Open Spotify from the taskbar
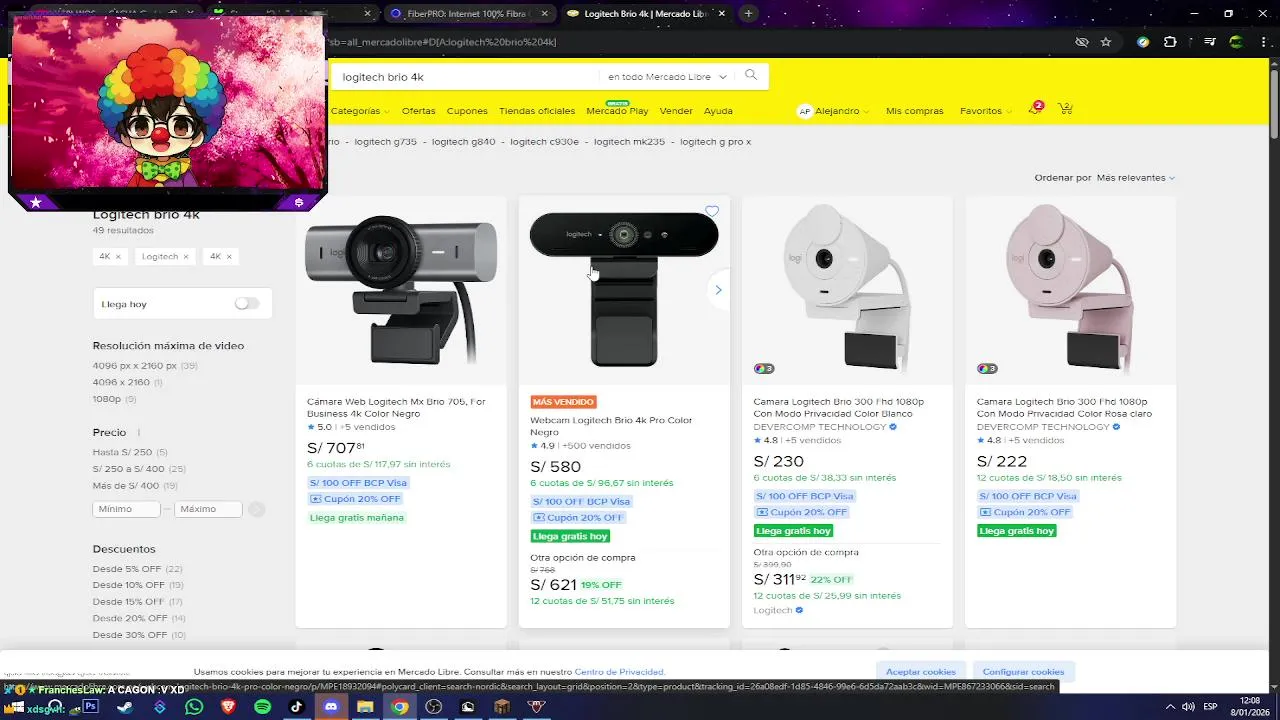The height and width of the screenshot is (720, 1280). (262, 706)
